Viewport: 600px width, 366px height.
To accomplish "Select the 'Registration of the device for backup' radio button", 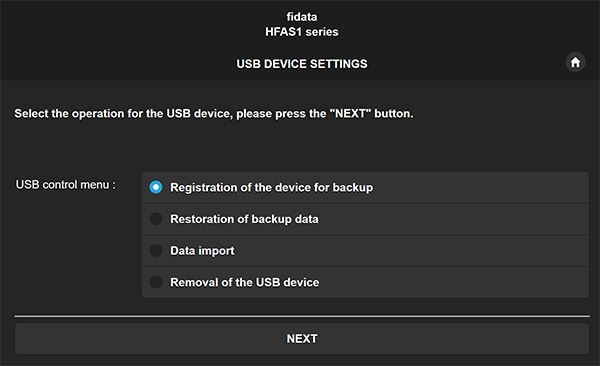I will [x=156, y=187].
